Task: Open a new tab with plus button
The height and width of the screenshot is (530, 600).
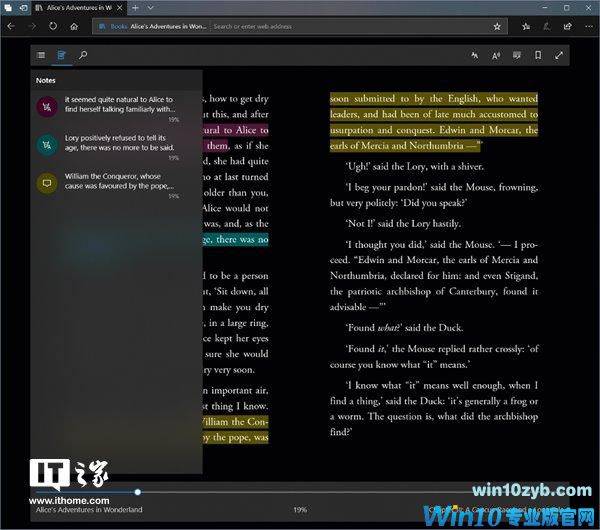Action: 136,7
